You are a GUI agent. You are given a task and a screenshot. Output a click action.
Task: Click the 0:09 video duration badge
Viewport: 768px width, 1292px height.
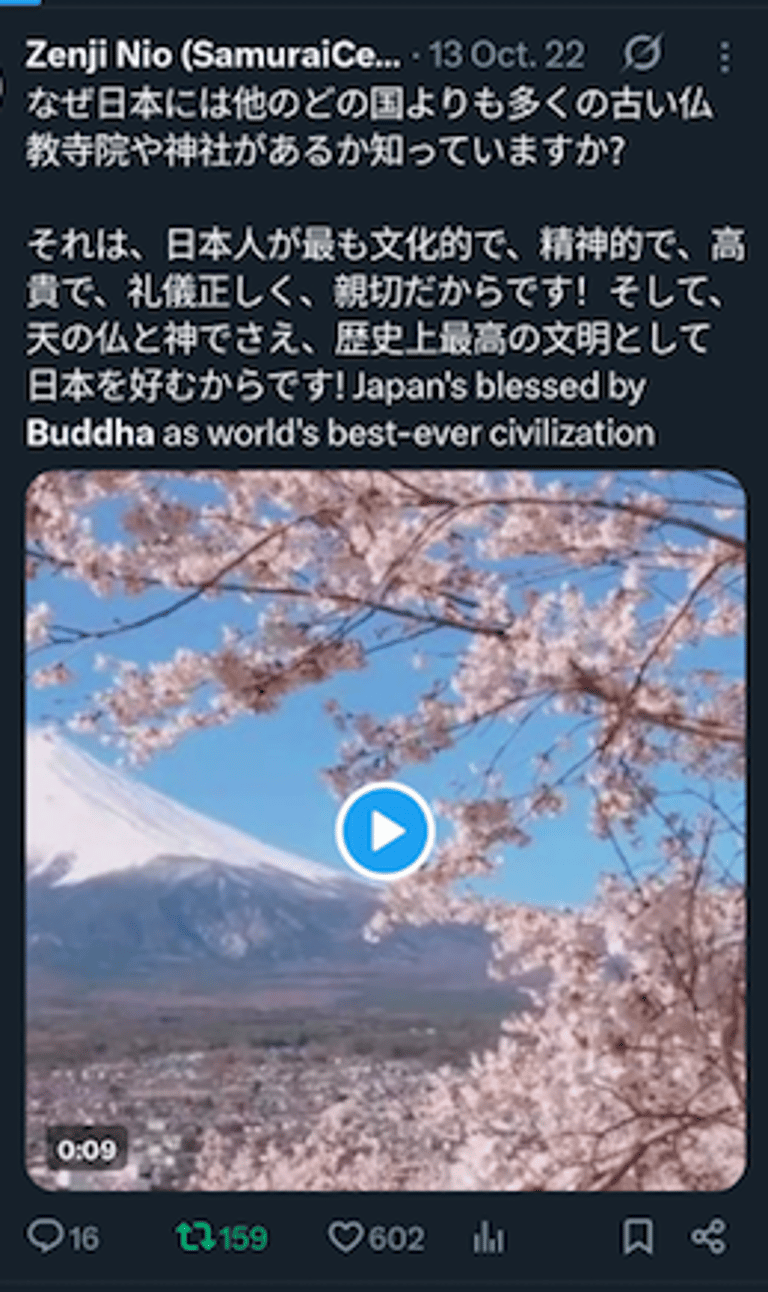point(86,1150)
